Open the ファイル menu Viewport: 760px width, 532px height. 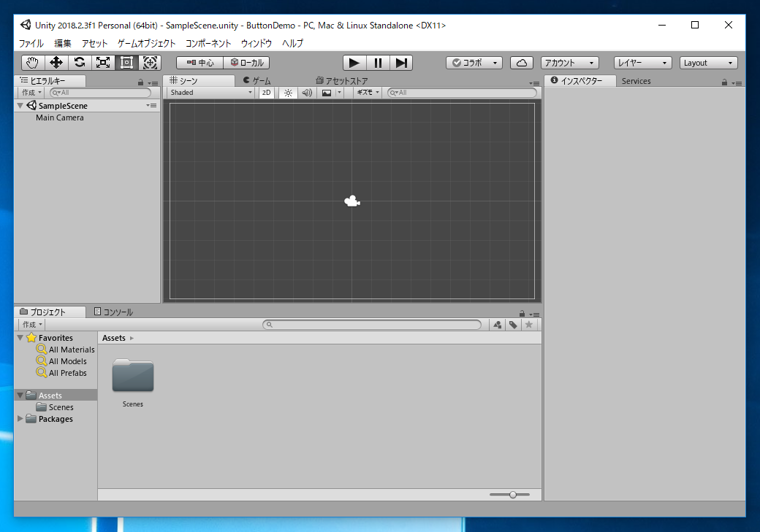[x=31, y=43]
